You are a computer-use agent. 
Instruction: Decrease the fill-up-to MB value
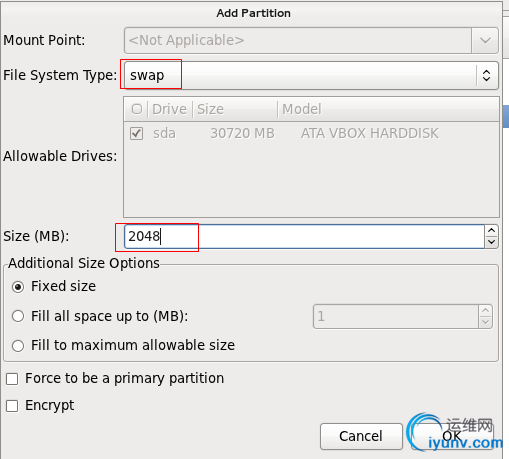point(486,322)
